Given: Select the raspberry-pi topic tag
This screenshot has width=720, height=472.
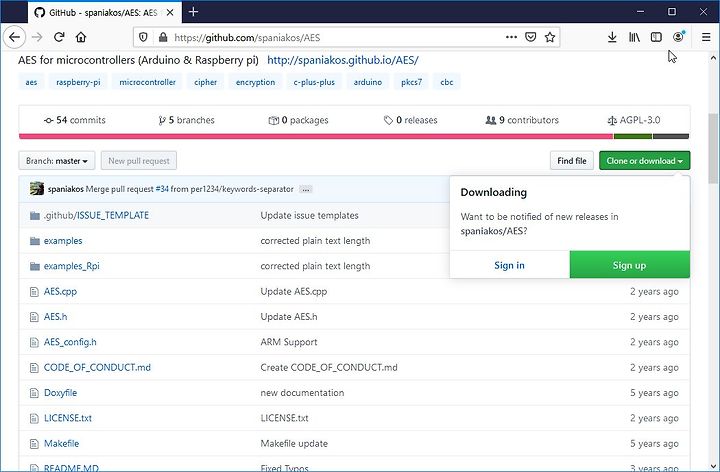Looking at the screenshot, I should (x=78, y=82).
